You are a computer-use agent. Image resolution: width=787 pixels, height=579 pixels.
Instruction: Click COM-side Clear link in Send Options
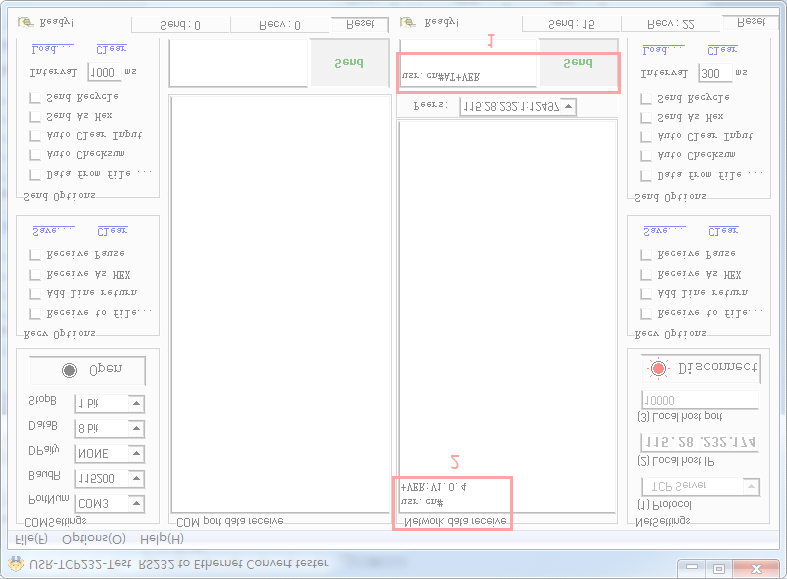pos(111,49)
